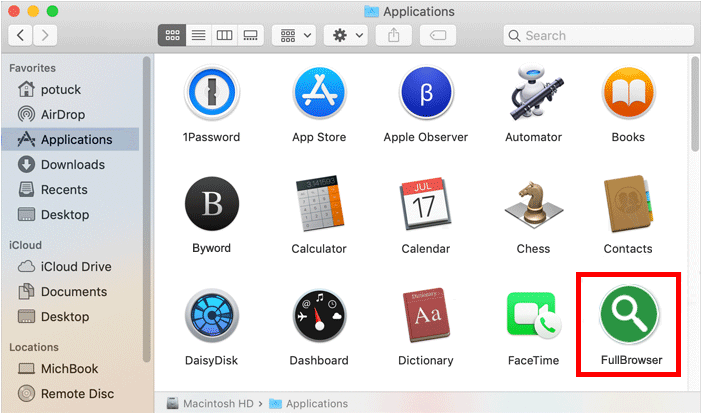Select the FullBrowser magnifier icon
This screenshot has height=413, width=701.
pos(629,315)
